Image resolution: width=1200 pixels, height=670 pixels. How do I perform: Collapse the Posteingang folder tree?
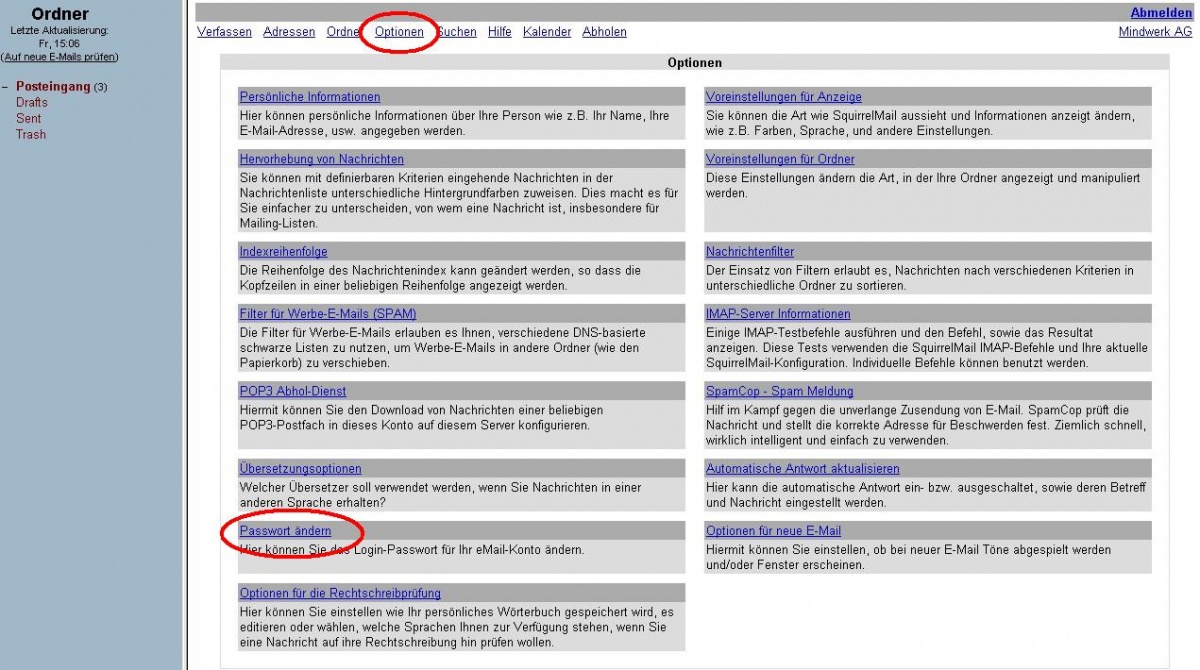(x=6, y=87)
